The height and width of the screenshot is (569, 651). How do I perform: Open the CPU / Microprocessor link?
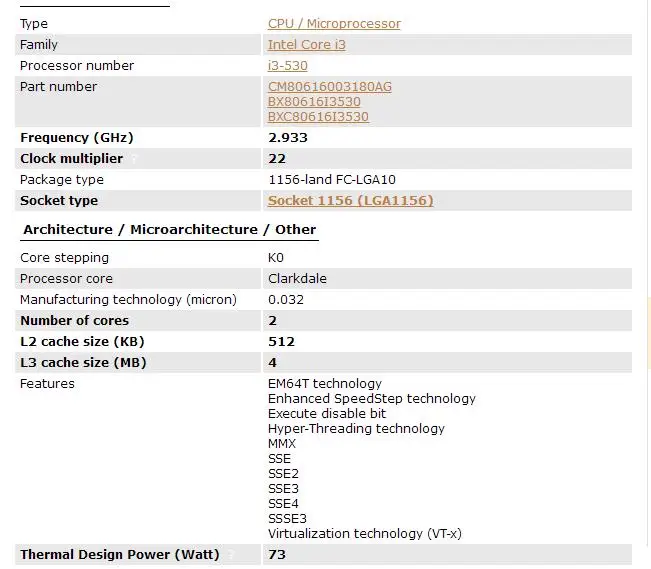pyautogui.click(x=334, y=24)
